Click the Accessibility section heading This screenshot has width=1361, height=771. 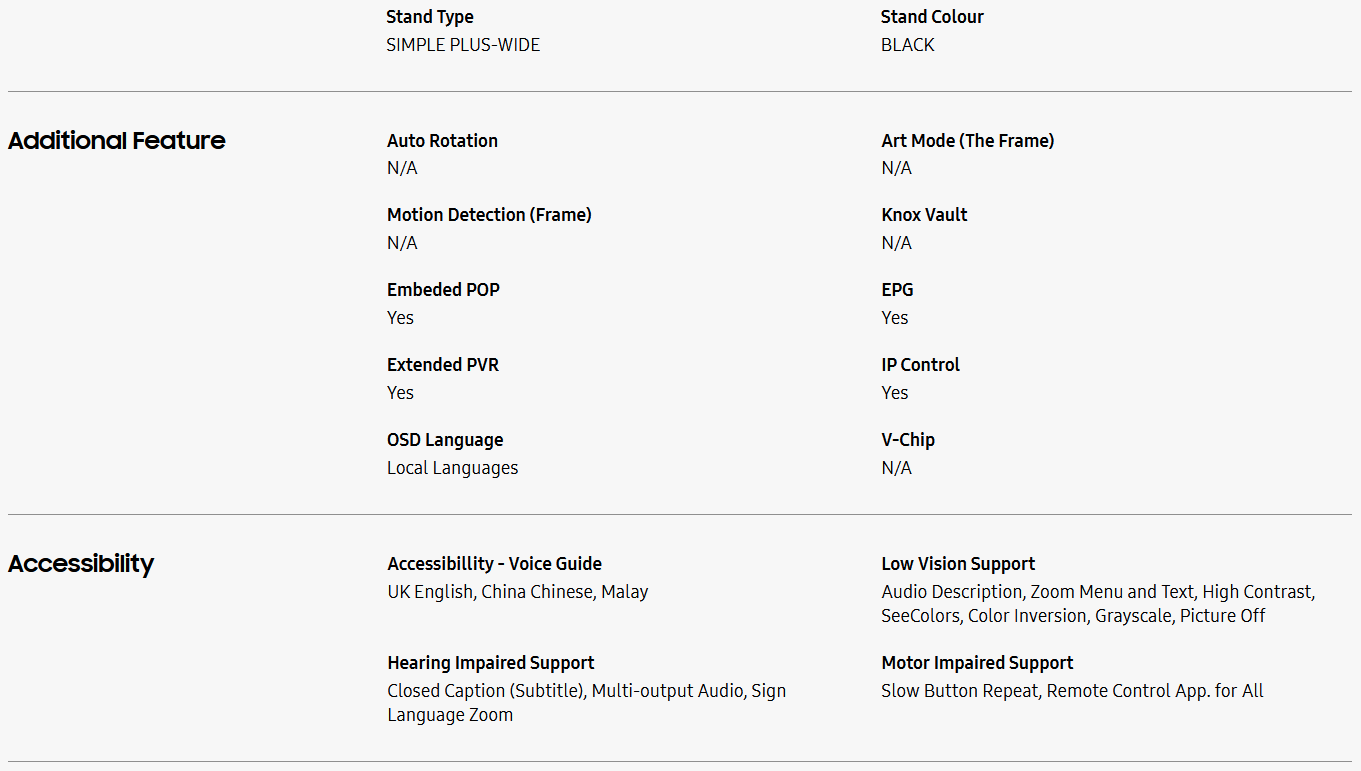pos(81,564)
